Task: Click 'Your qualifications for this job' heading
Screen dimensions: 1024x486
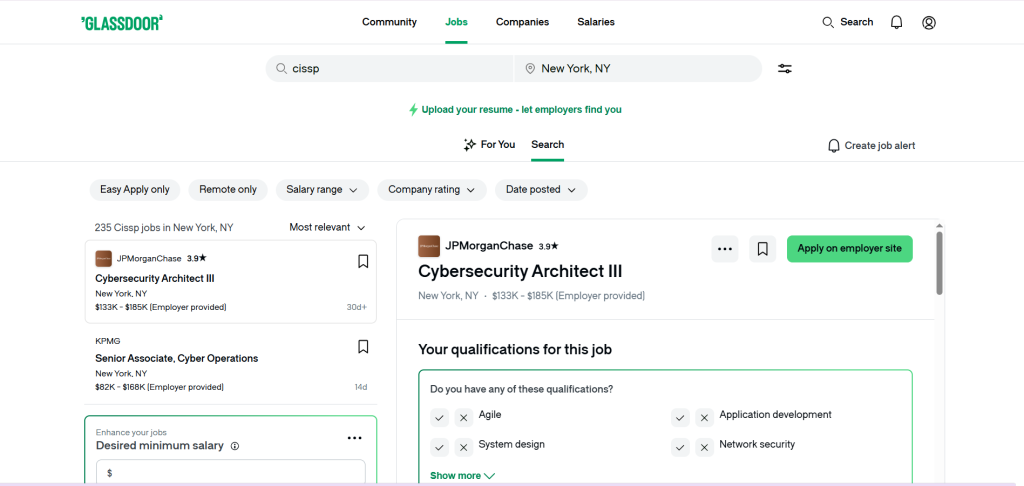Action: click(x=515, y=349)
